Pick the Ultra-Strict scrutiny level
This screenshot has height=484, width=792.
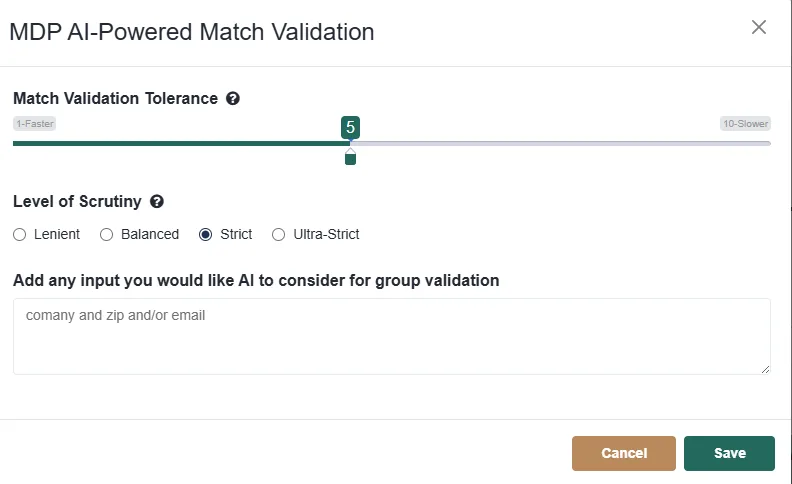278,234
